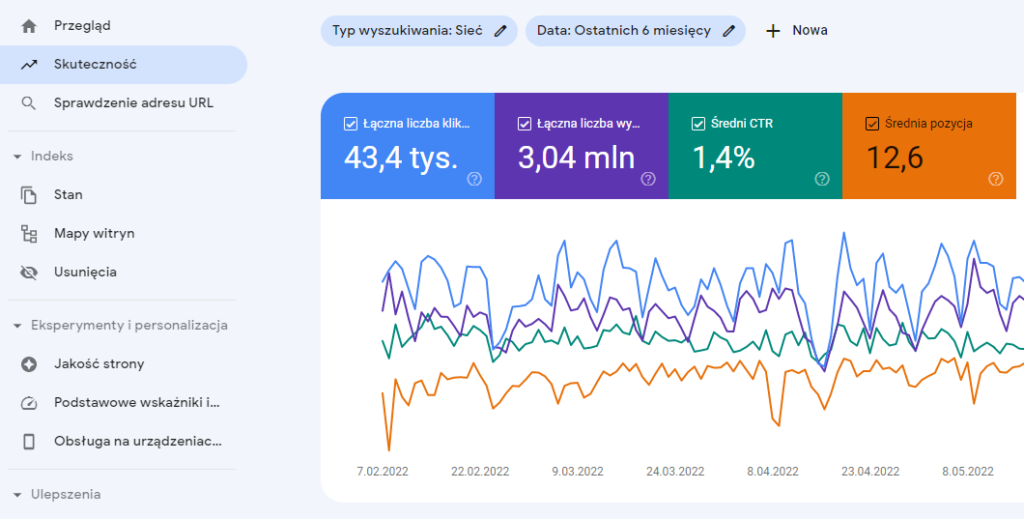Click the crossed-eye icon beside Usunięcia
The width and height of the screenshot is (1024, 519).
[x=29, y=272]
